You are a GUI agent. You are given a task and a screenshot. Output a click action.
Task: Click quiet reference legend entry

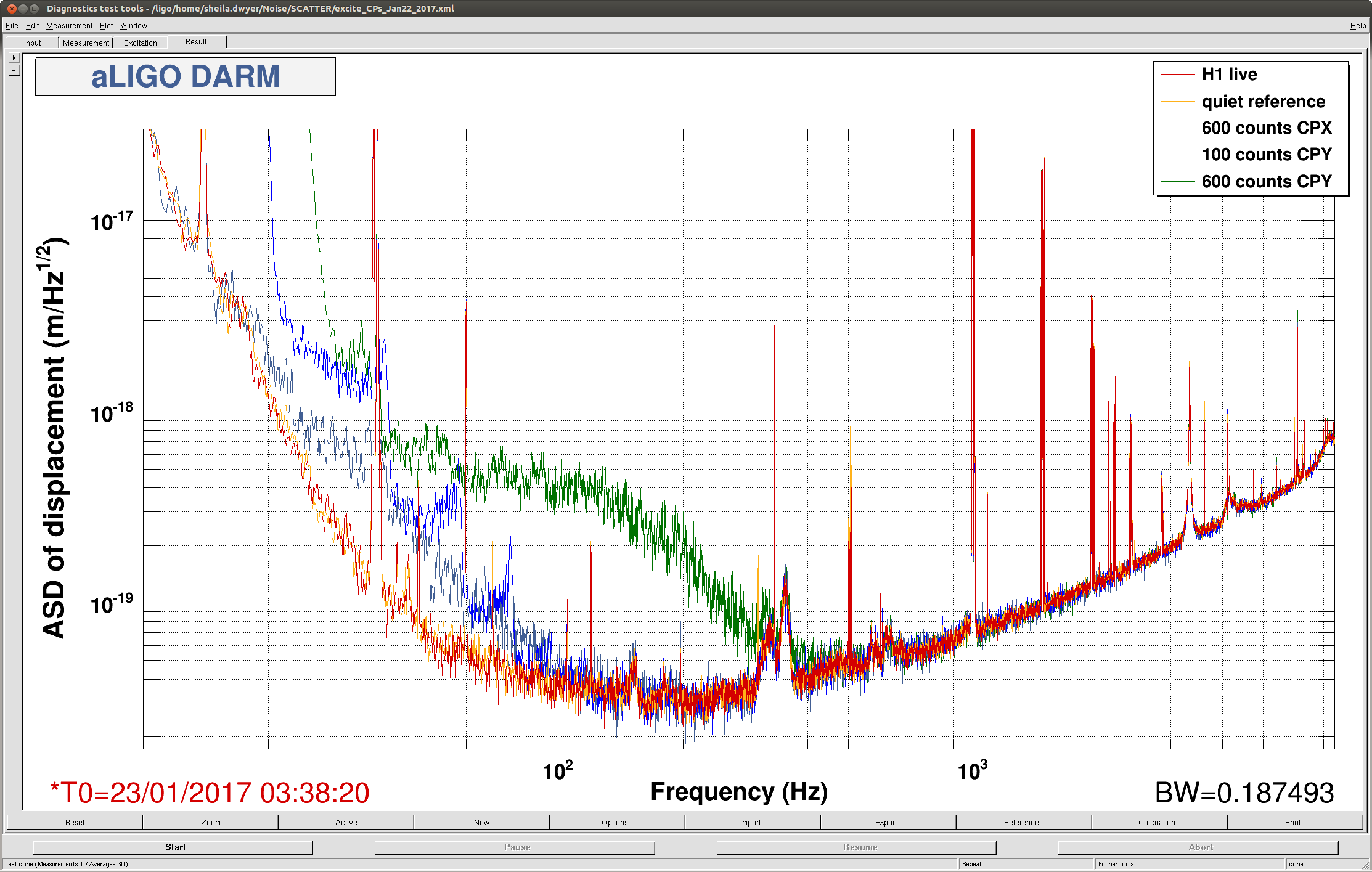point(1263,101)
